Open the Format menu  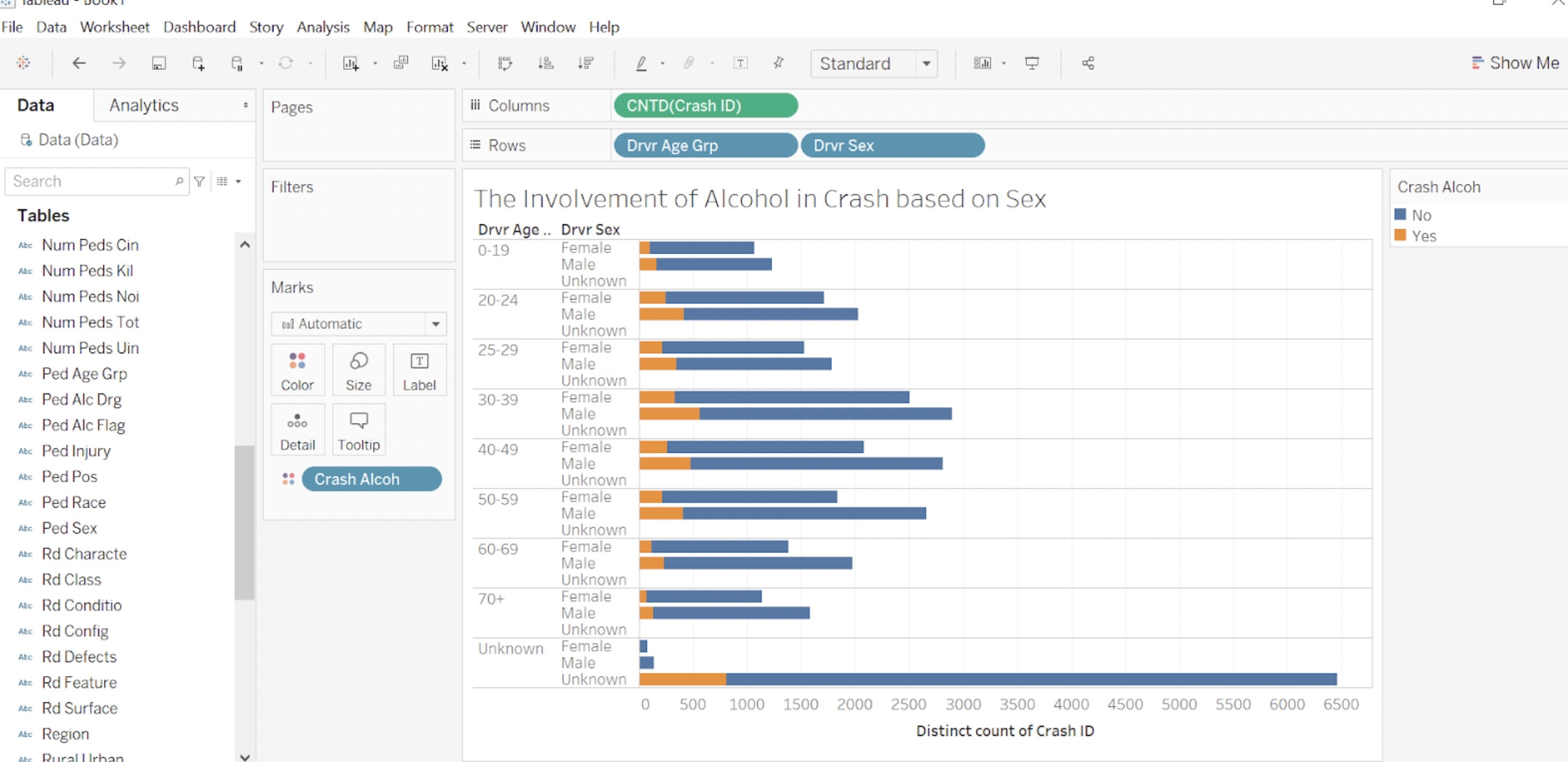click(429, 27)
